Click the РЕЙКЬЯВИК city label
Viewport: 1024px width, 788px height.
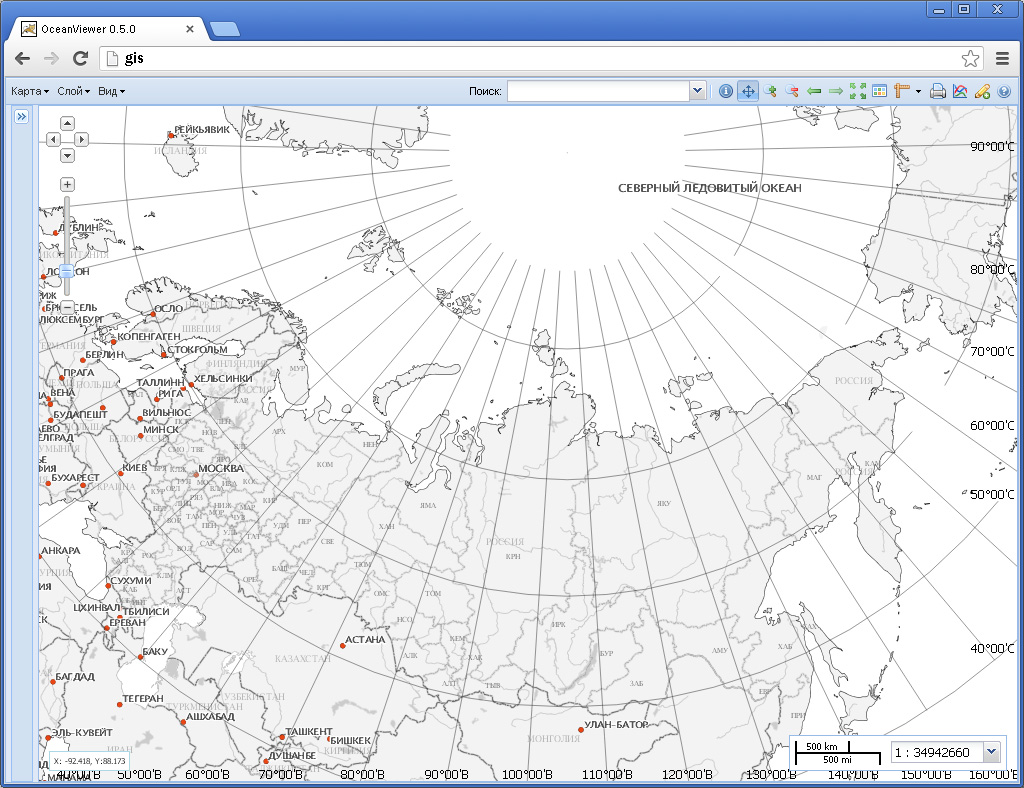[x=202, y=129]
